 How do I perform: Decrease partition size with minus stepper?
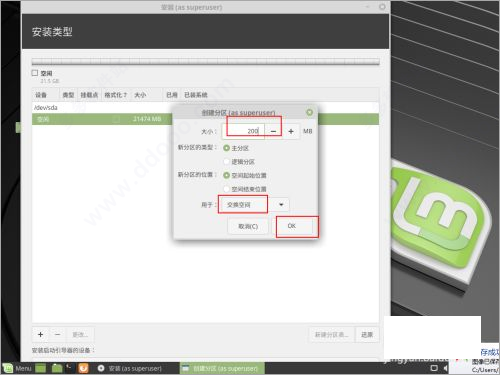click(x=273, y=131)
